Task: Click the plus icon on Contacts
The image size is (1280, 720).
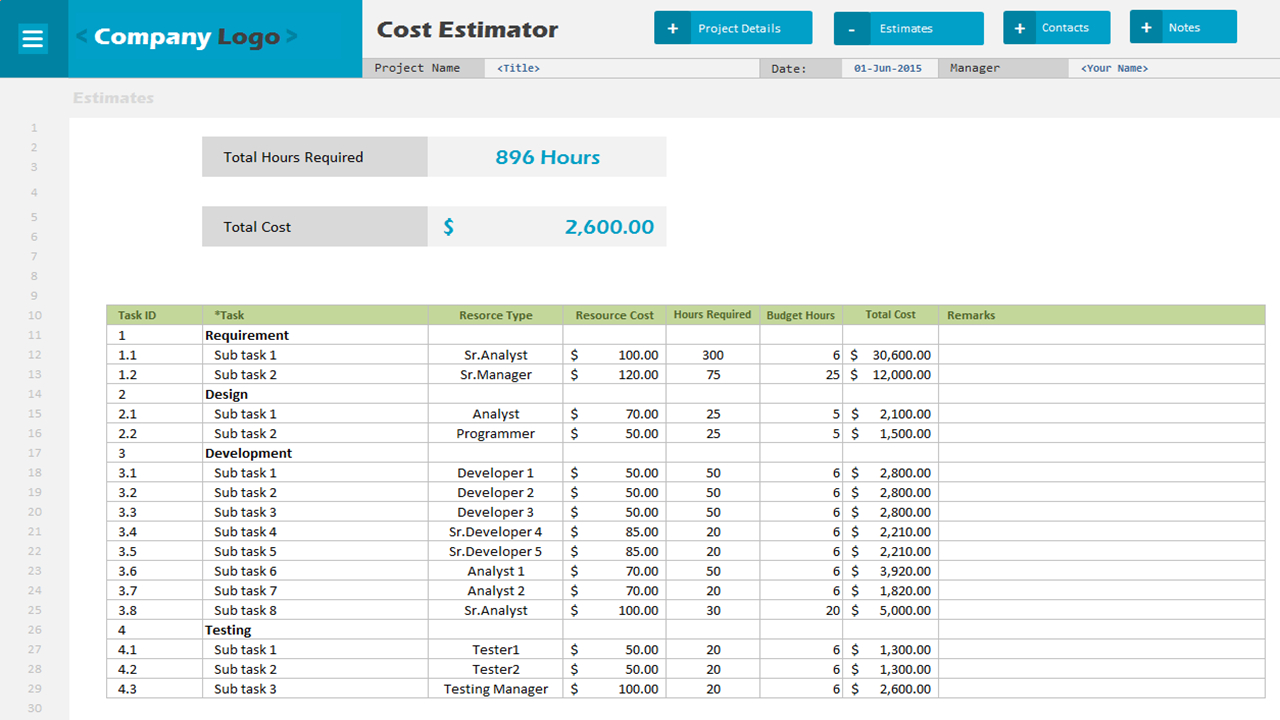Action: pyautogui.click(x=1019, y=28)
